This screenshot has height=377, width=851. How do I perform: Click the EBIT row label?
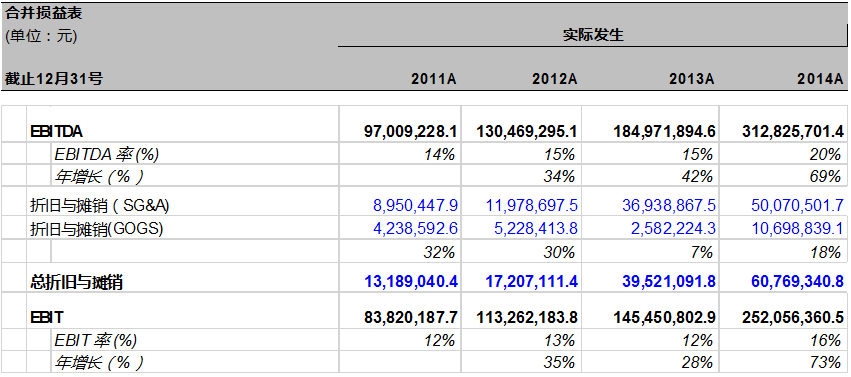tap(46, 317)
